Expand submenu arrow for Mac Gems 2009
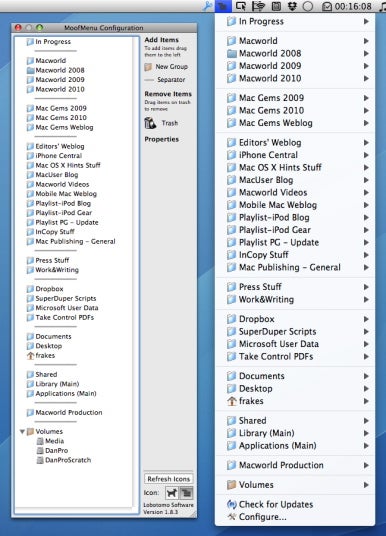 [x=366, y=98]
